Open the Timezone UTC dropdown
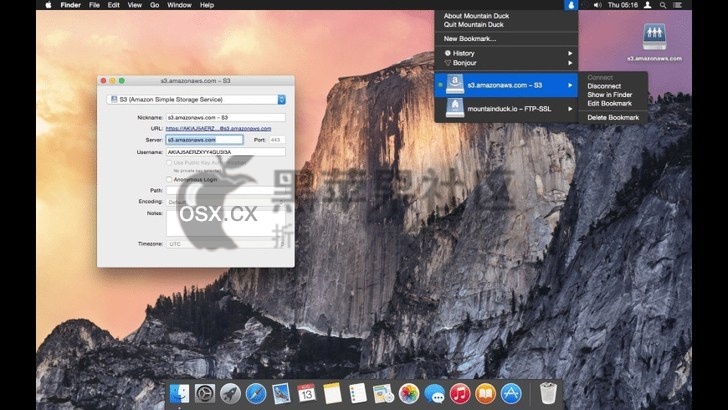This screenshot has width=728, height=410. coord(226,244)
